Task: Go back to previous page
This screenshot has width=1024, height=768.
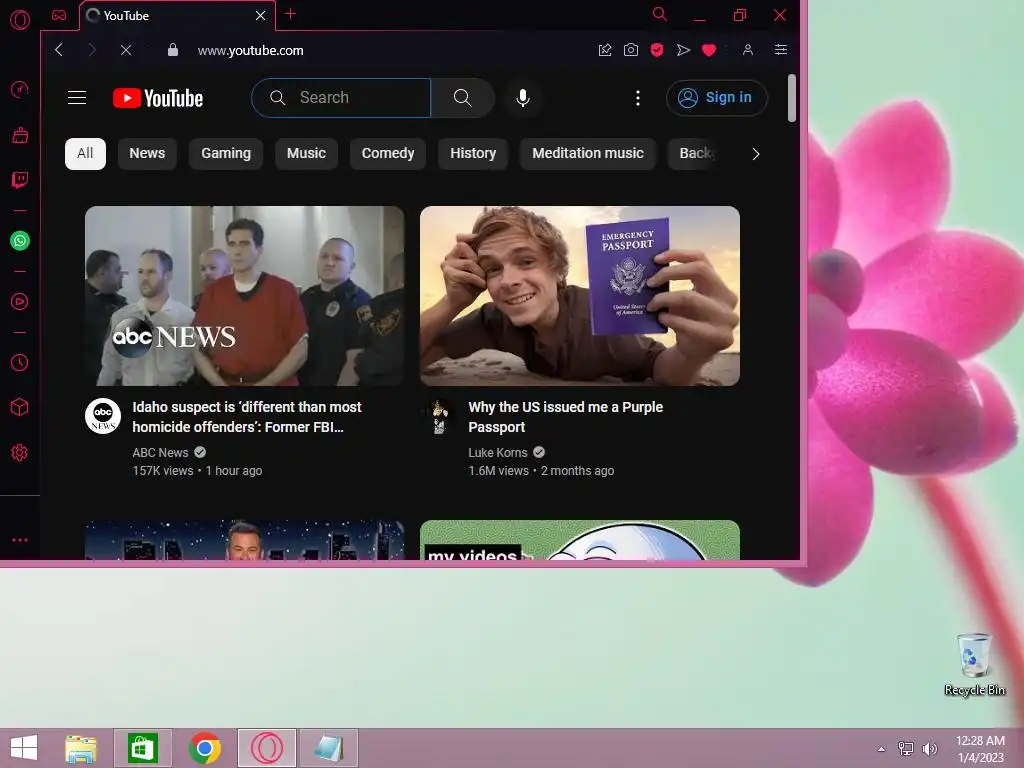Action: point(59,50)
